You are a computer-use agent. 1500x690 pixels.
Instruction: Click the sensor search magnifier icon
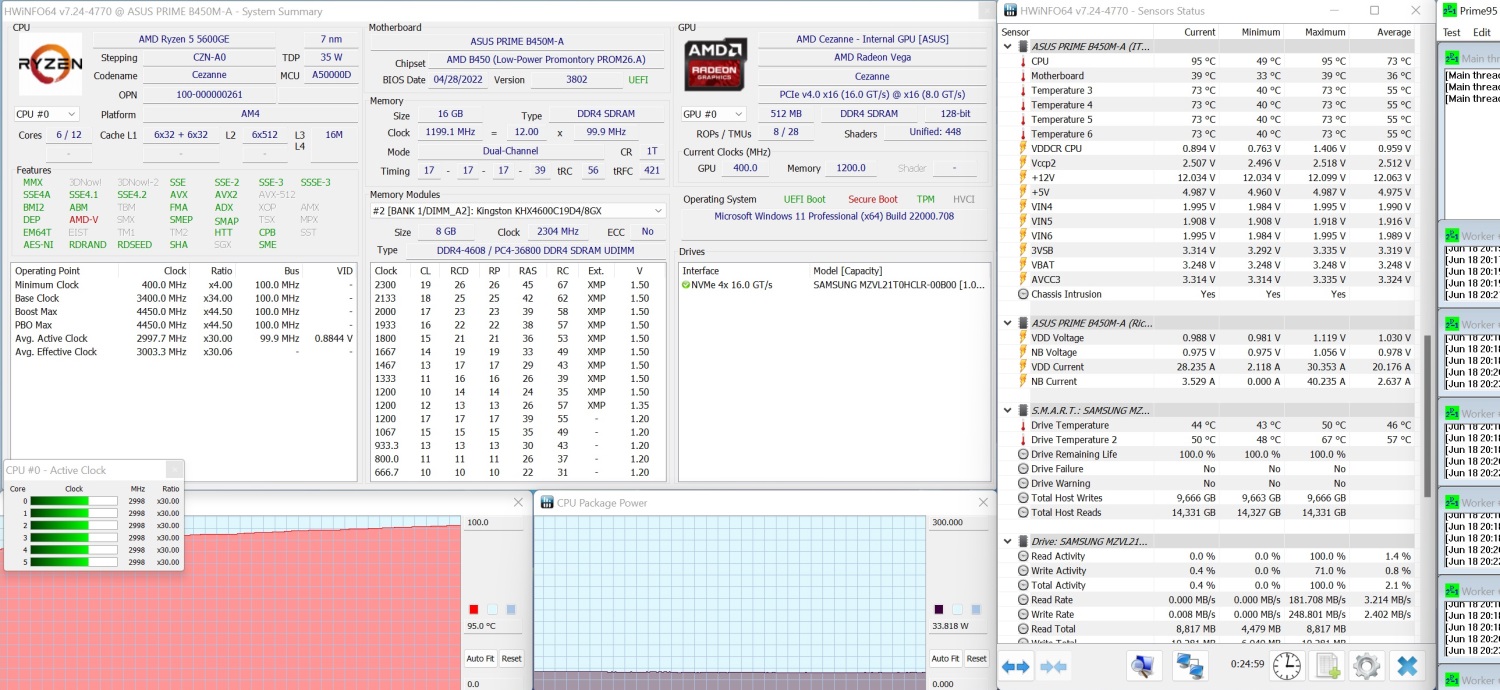1143,665
